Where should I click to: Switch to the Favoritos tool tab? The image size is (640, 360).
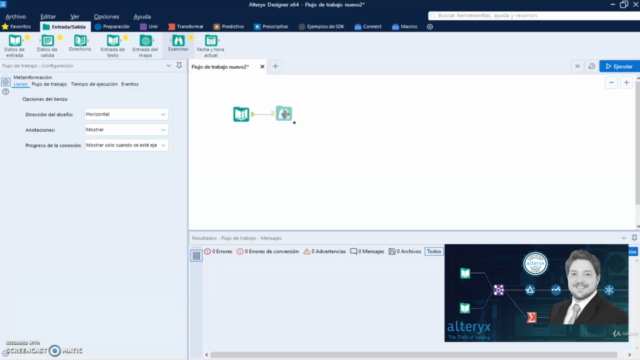coord(17,27)
